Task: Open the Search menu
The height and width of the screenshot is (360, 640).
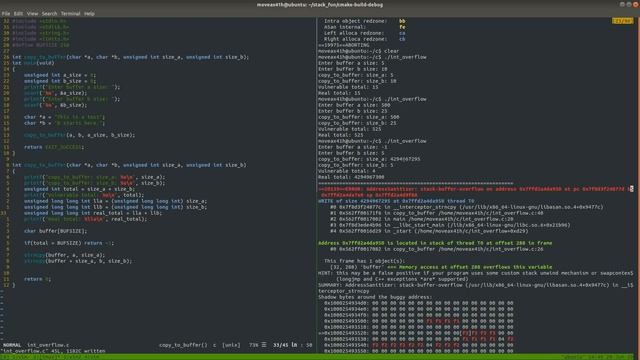Action: click(49, 13)
